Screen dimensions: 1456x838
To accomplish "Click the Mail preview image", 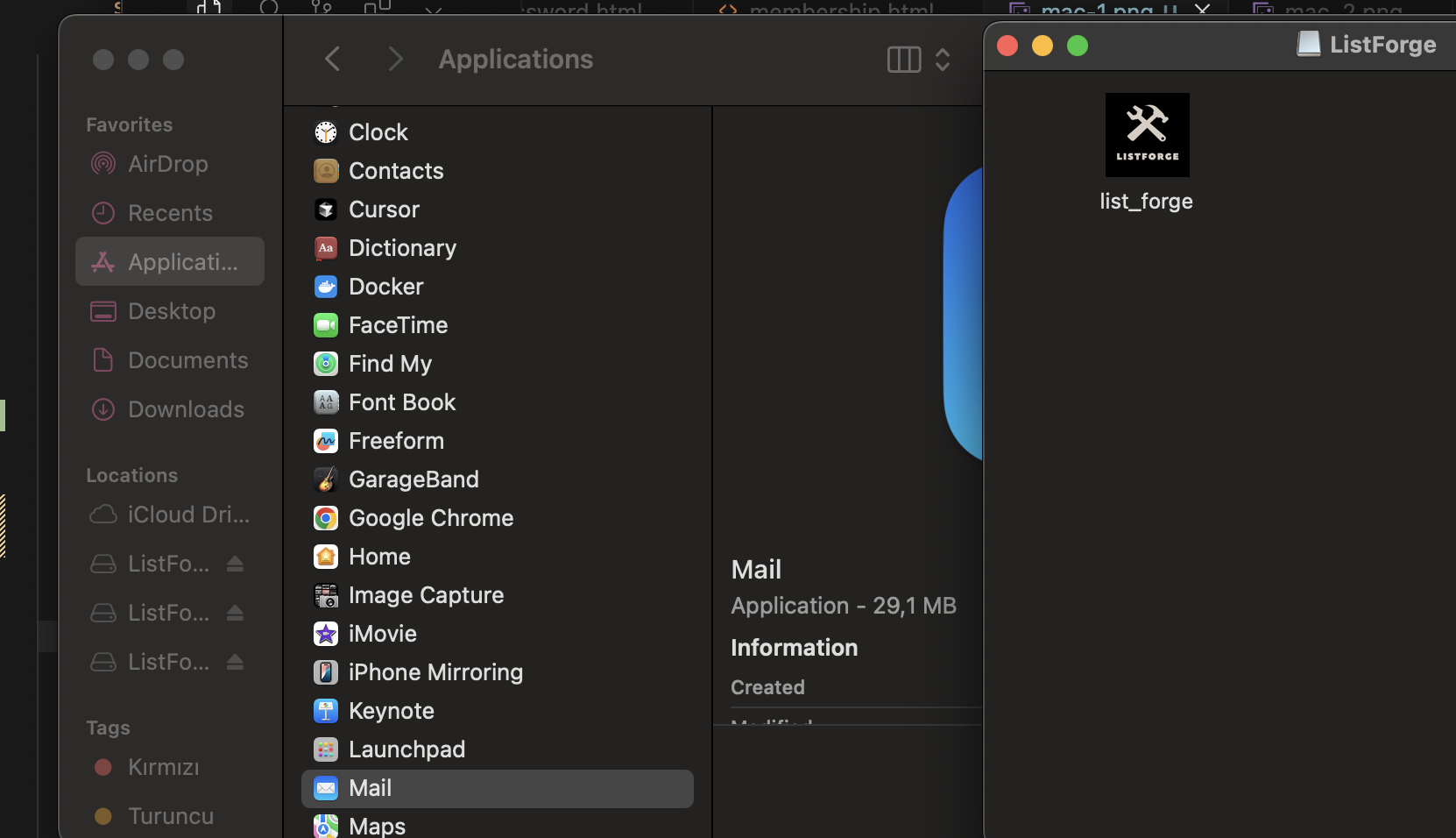I will 963,313.
